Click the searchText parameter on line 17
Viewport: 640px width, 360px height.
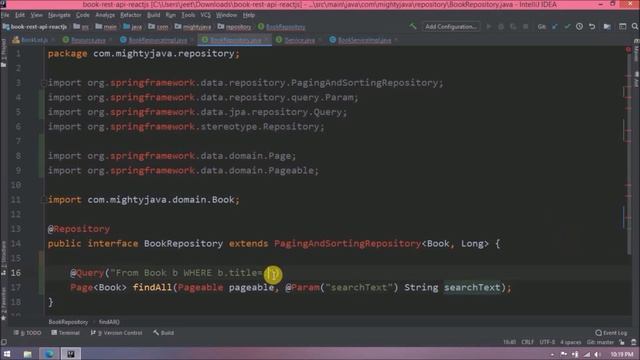pyautogui.click(x=472, y=287)
